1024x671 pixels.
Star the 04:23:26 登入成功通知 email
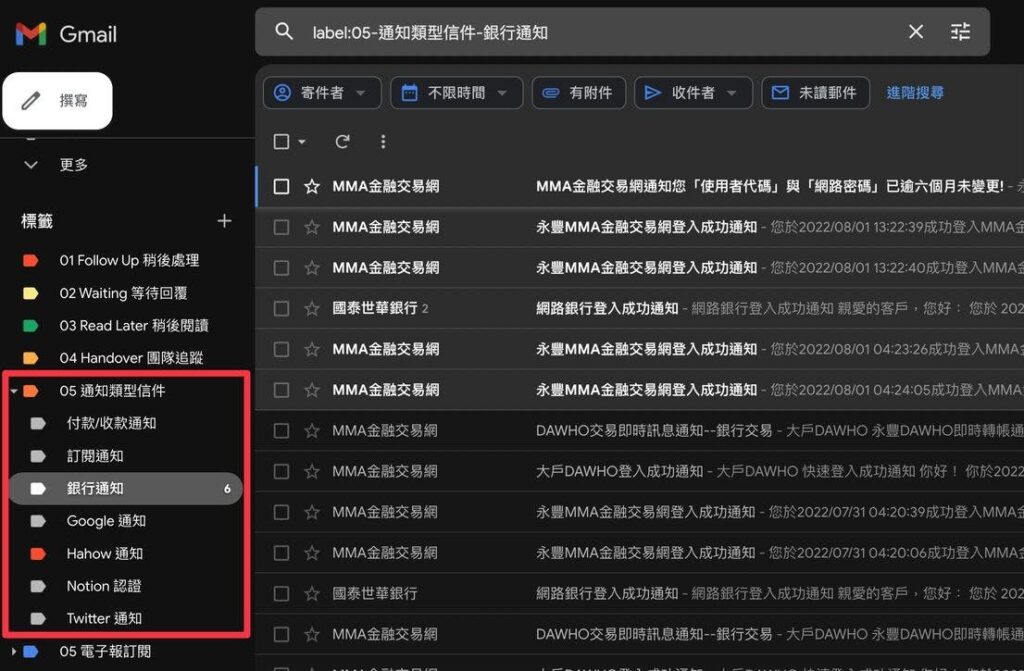[x=312, y=349]
